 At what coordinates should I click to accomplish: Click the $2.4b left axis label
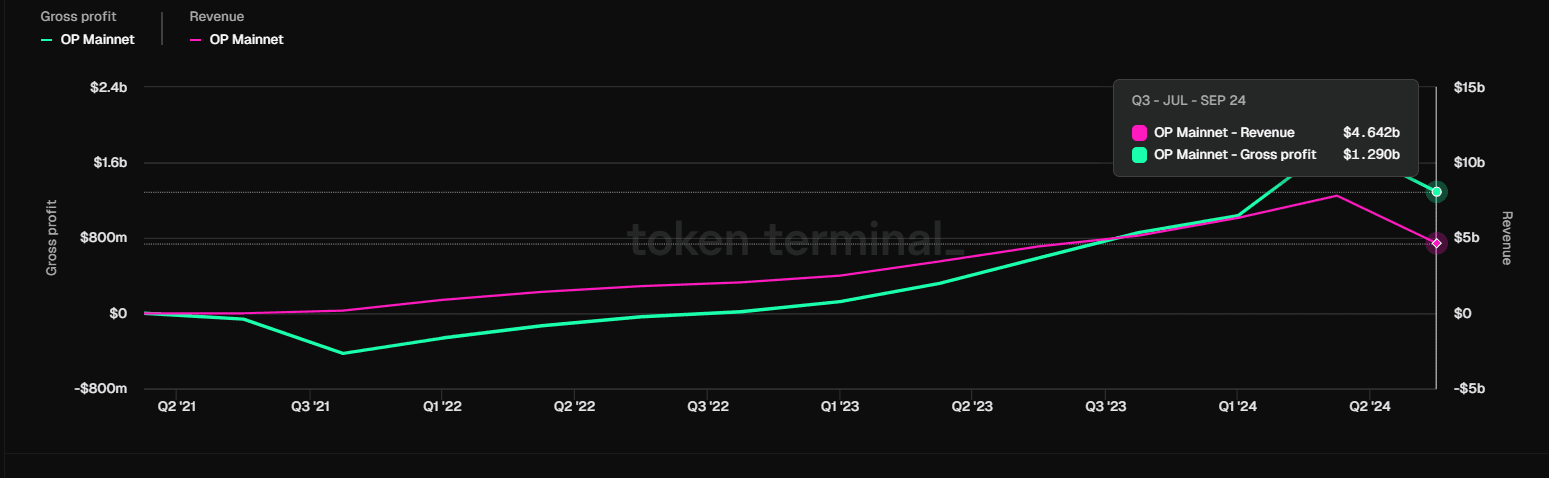pos(109,88)
